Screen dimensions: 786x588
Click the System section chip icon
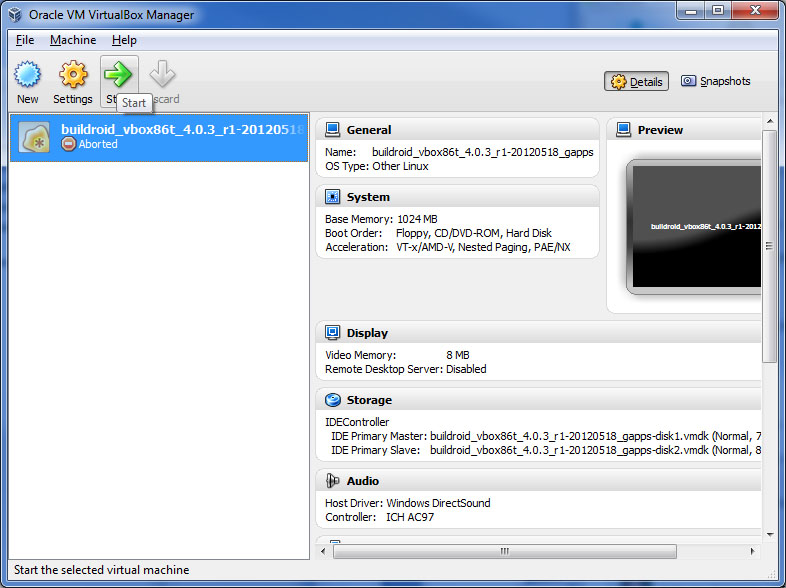tap(332, 197)
